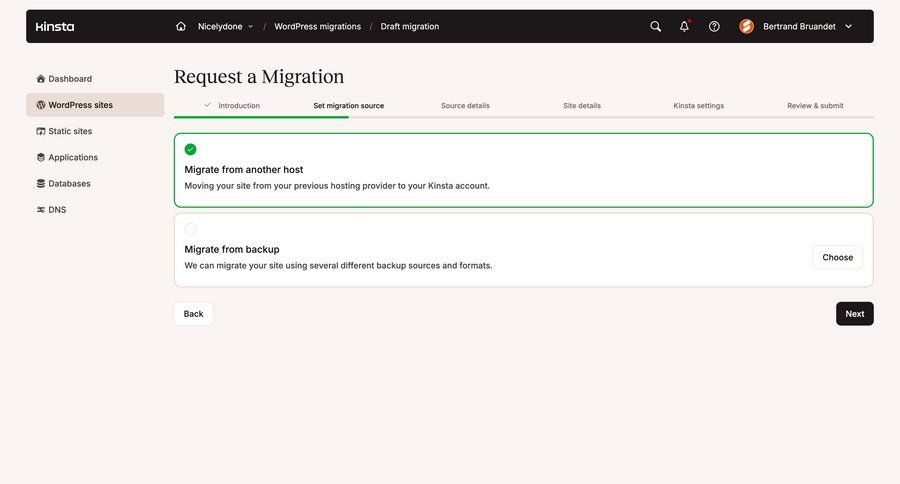Screen dimensions: 900x484
Task: Click the Databases stack icon in sidebar
Action: [41, 184]
